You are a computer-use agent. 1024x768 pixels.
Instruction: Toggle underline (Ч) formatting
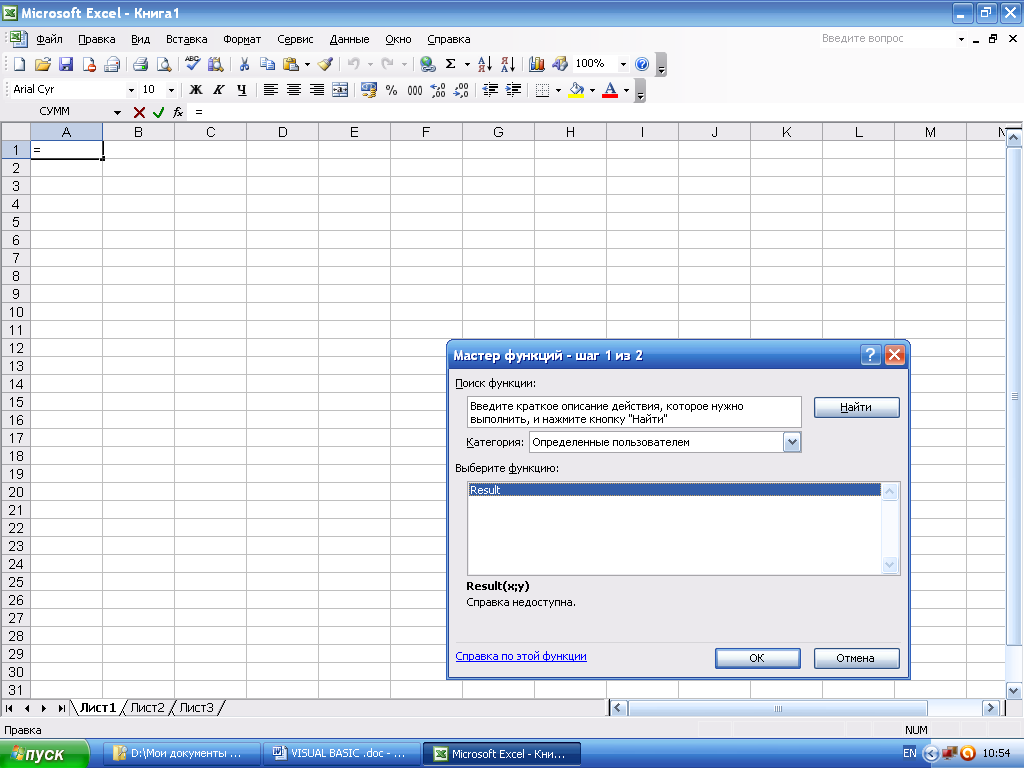click(242, 90)
